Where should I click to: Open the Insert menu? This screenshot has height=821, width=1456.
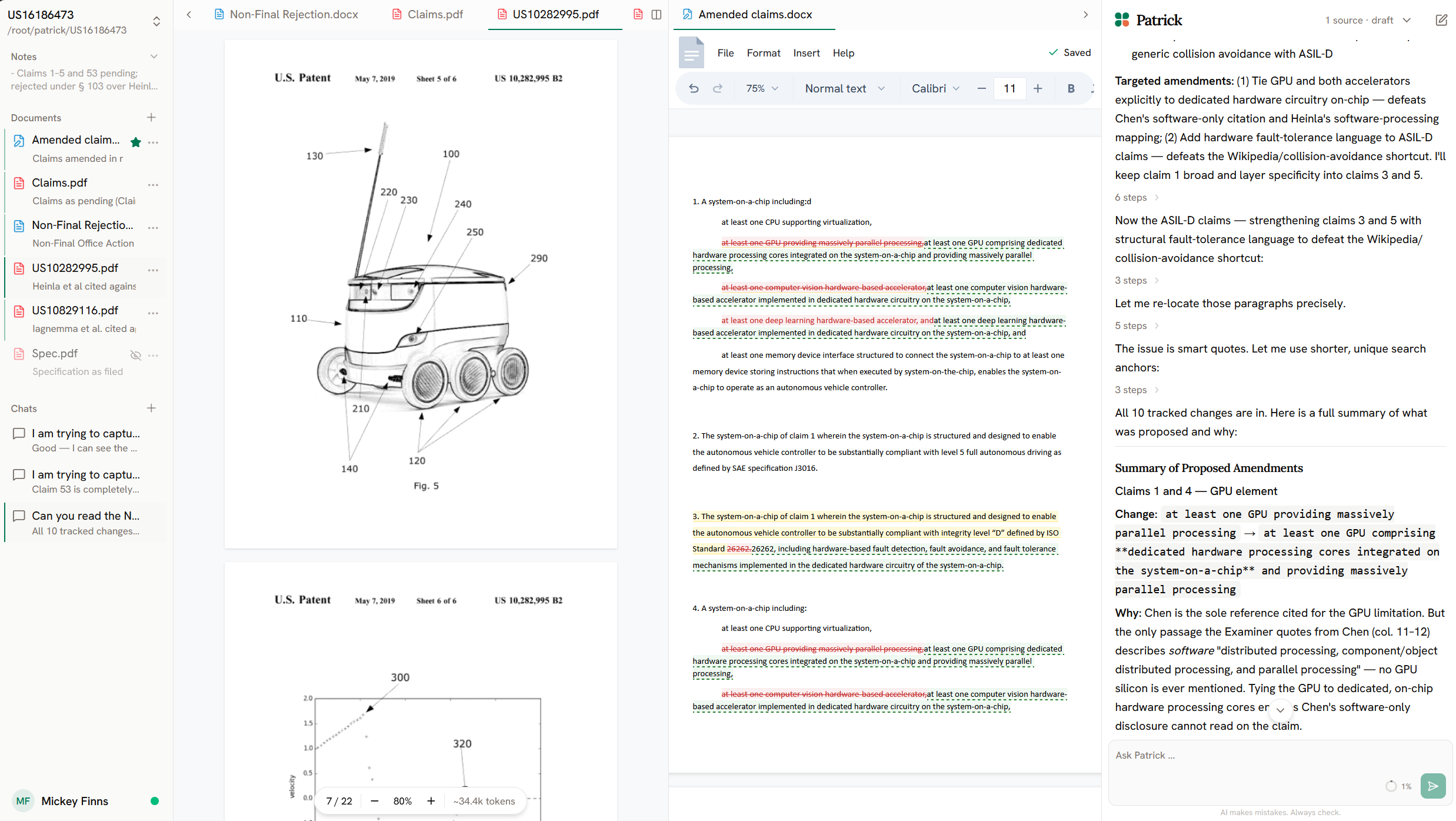tap(806, 53)
